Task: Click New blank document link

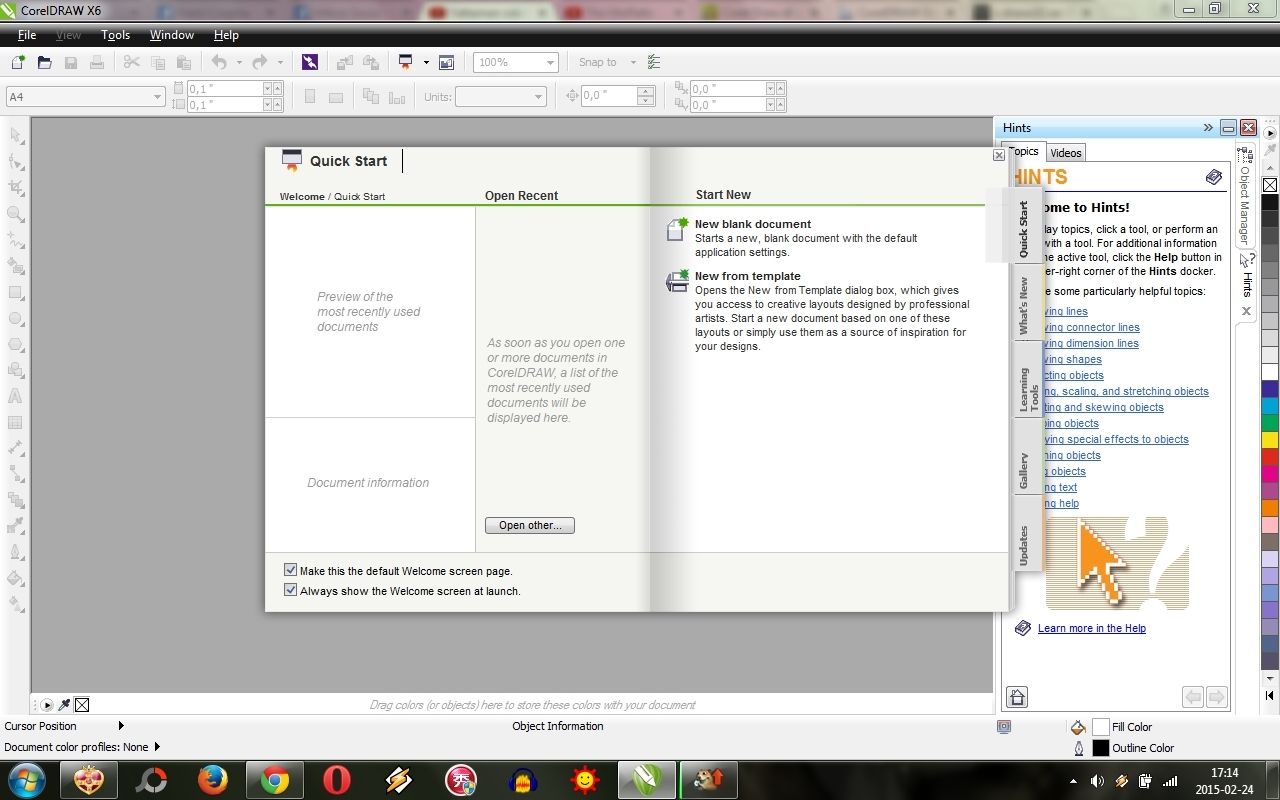Action: pos(753,224)
